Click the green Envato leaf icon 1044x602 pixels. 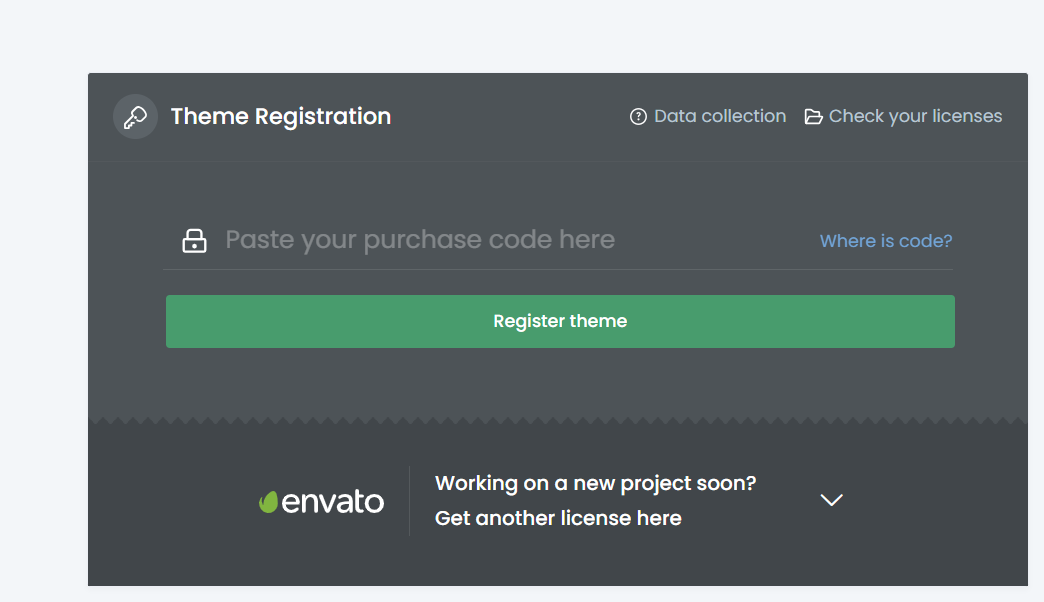(x=268, y=502)
